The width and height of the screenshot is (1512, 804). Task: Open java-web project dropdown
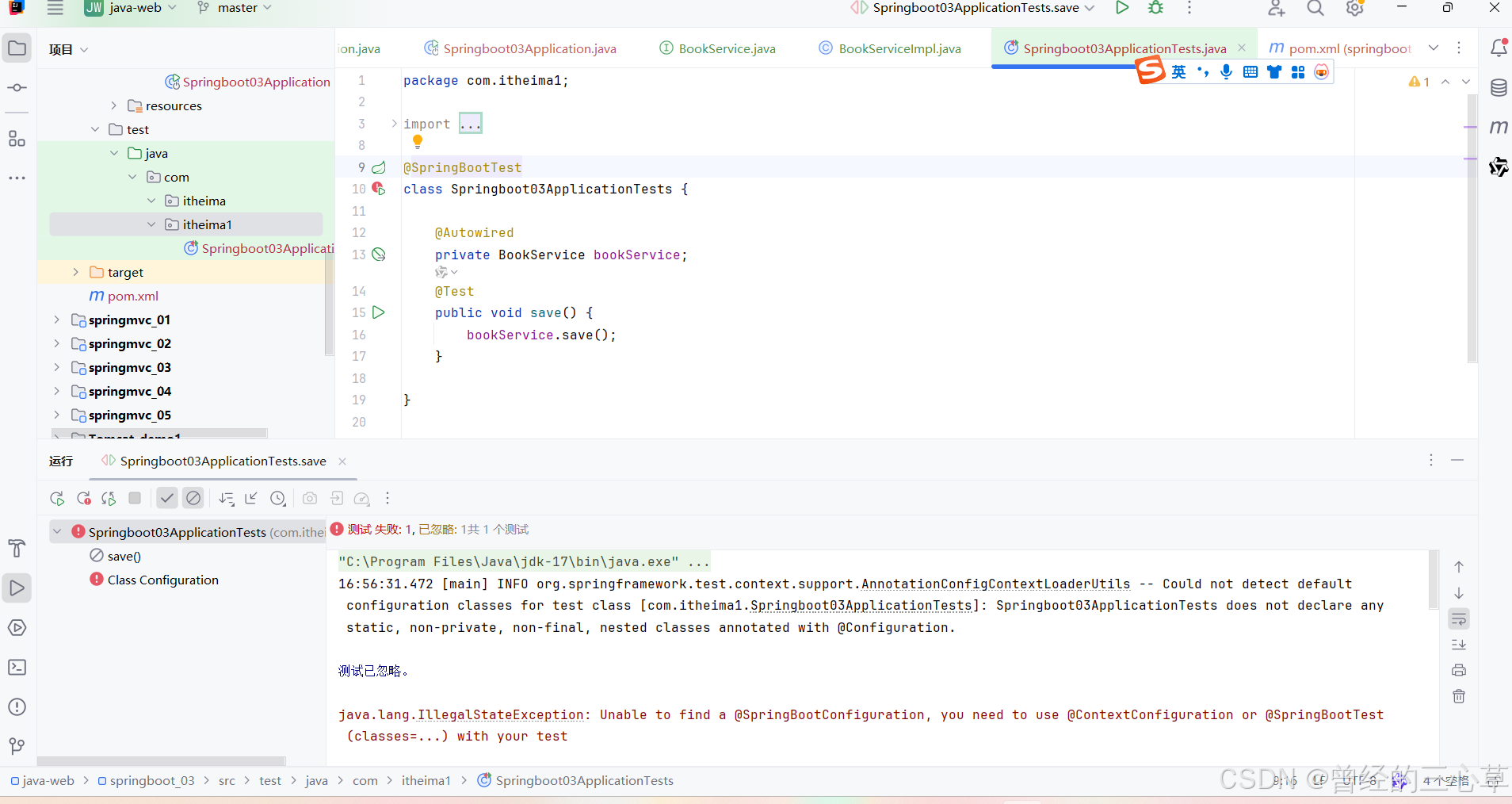pyautogui.click(x=131, y=8)
